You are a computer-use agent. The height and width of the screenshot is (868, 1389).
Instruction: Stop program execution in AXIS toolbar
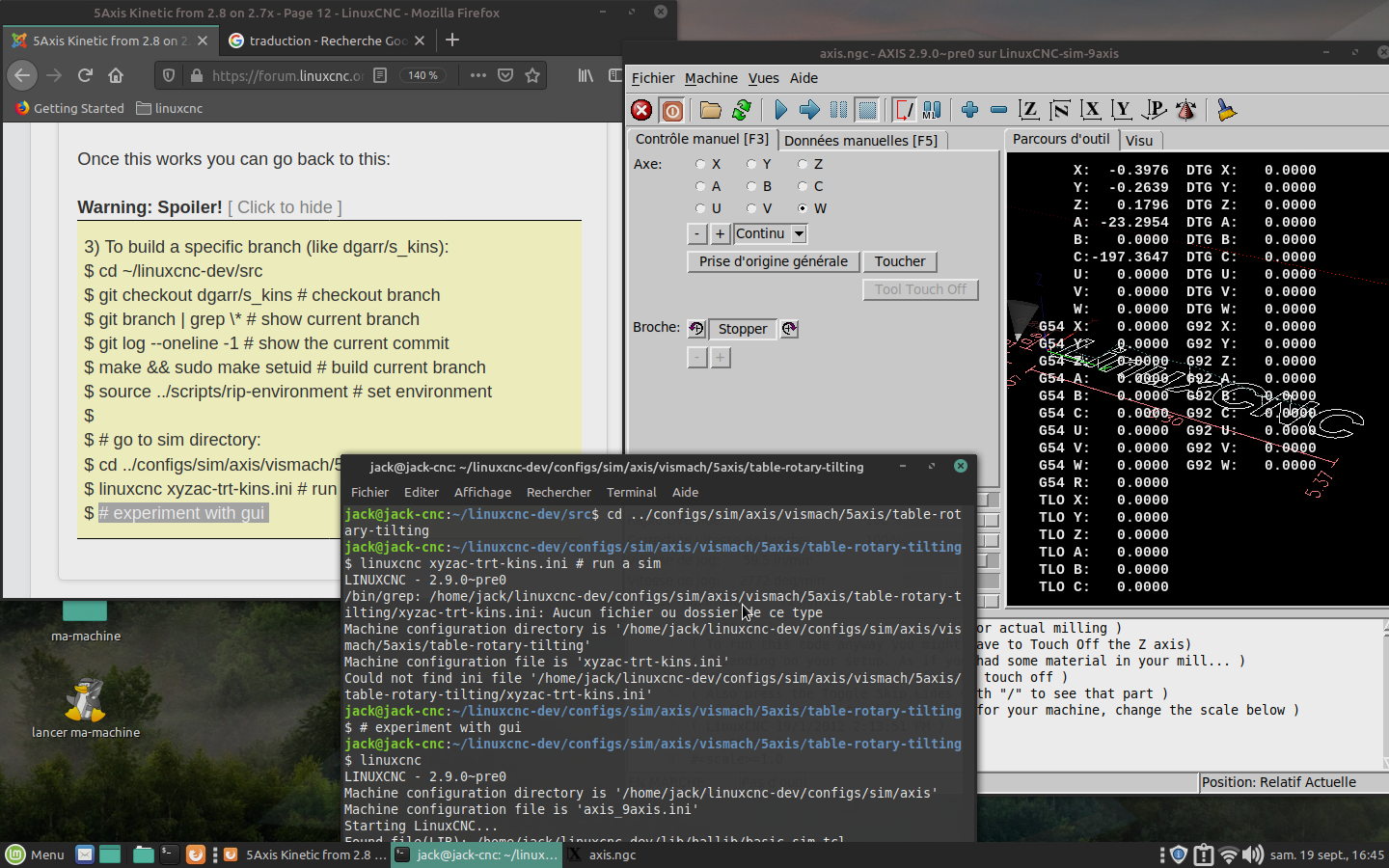tap(867, 110)
